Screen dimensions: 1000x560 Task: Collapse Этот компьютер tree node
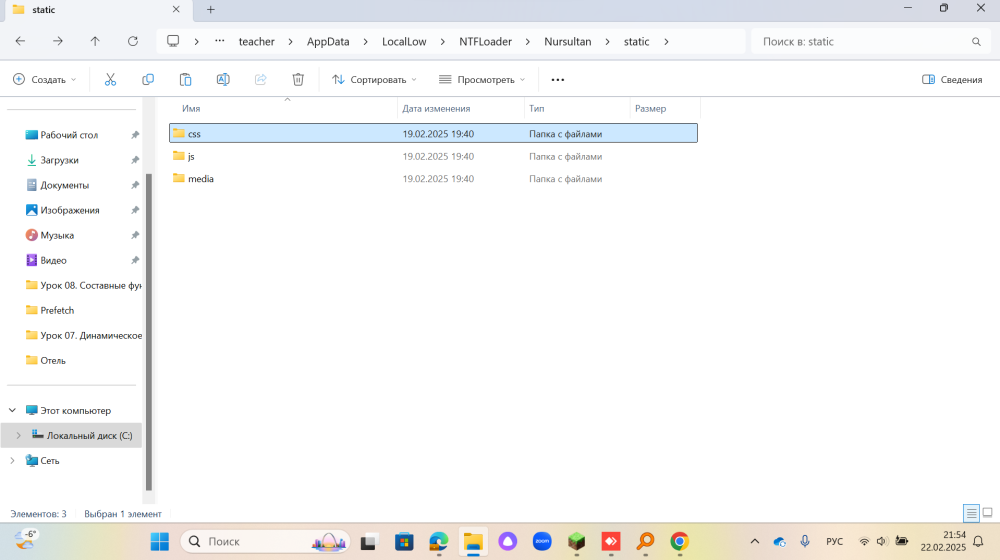(x=12, y=410)
